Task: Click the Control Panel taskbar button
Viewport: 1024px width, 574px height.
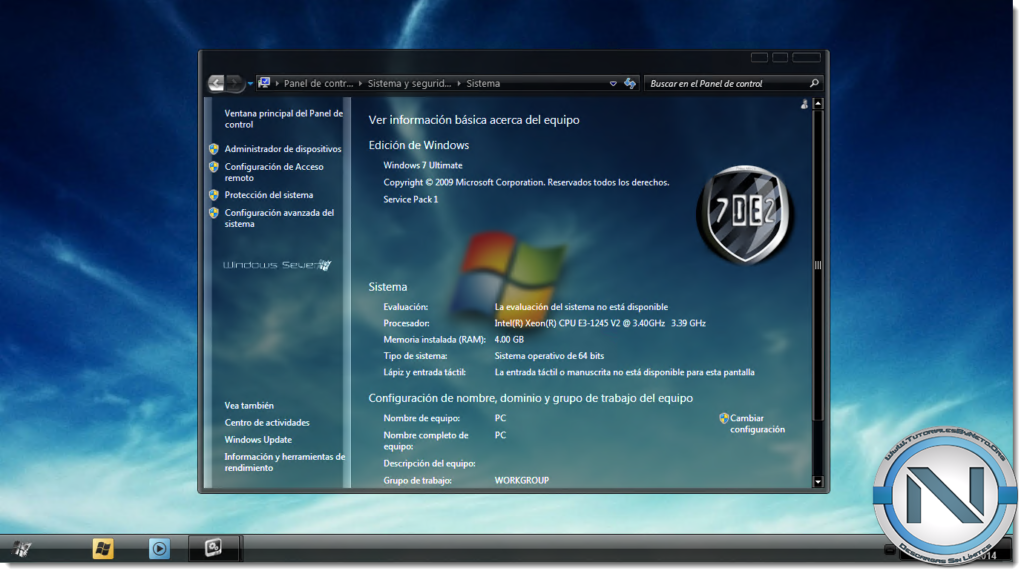Action: coord(214,548)
